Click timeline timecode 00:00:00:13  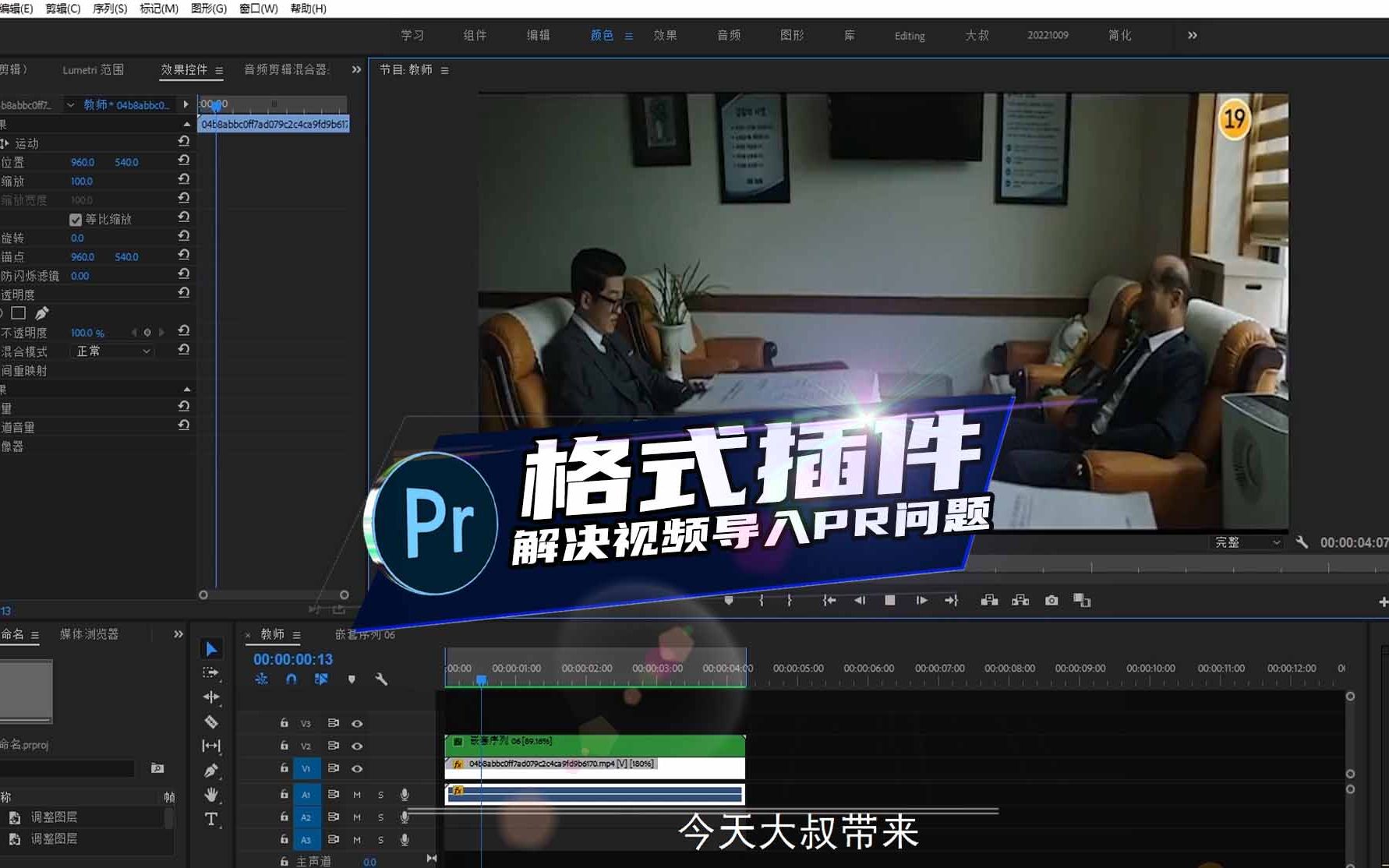pos(293,659)
